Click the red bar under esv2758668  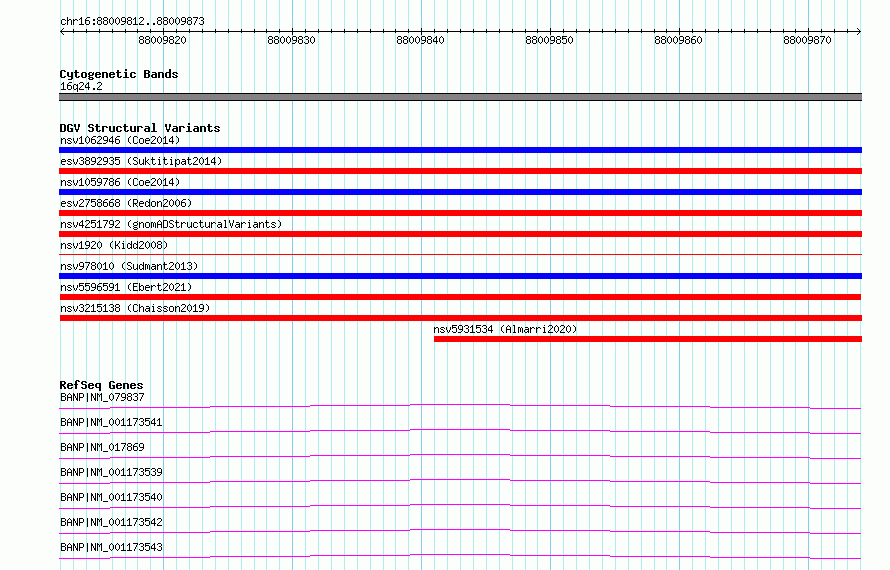click(x=460, y=213)
